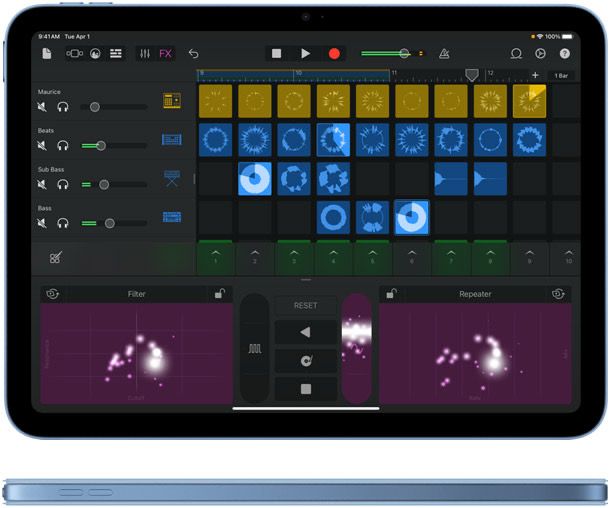Start recording with the red record button

(334, 53)
